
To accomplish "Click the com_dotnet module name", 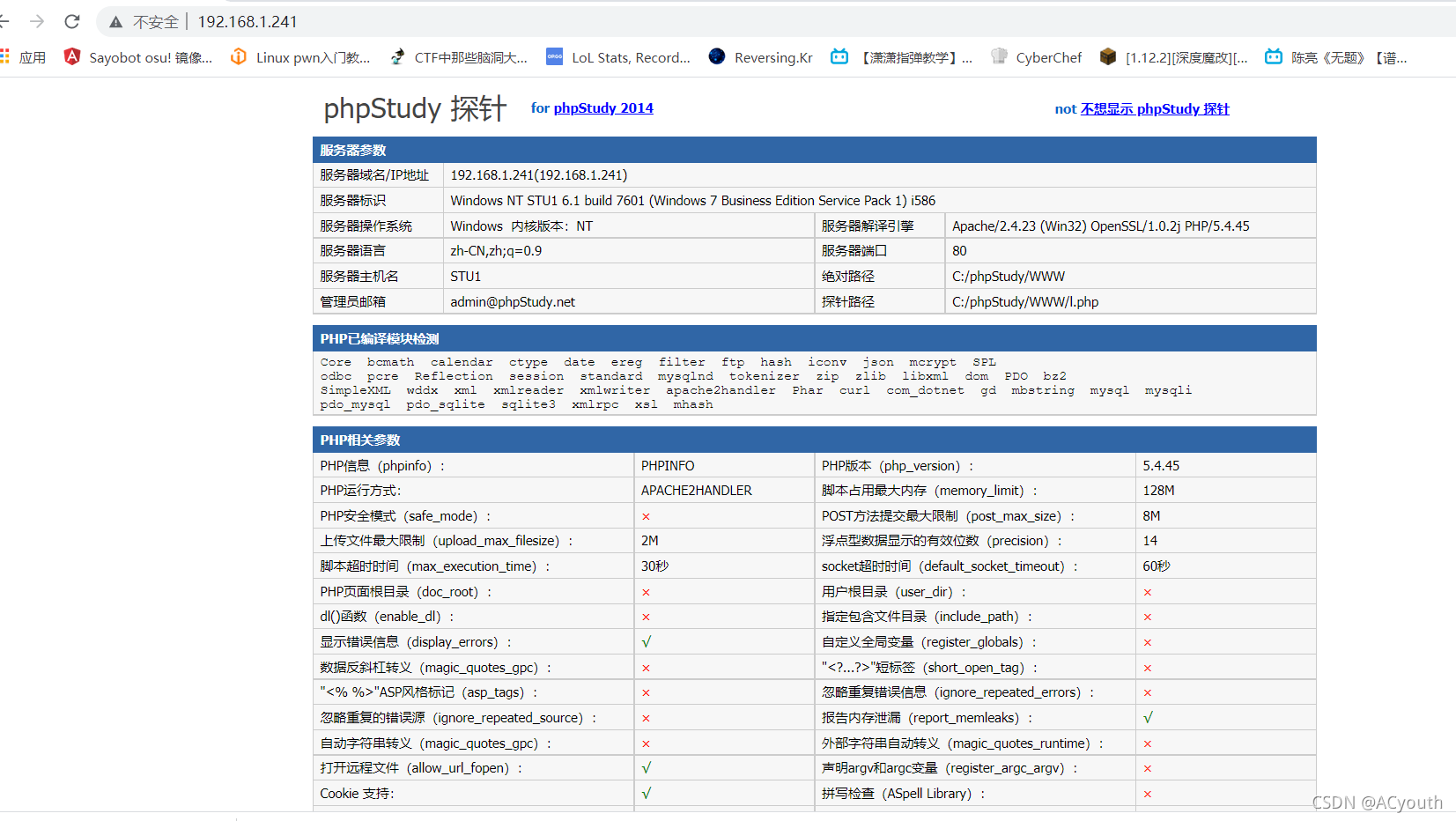I will click(x=925, y=390).
